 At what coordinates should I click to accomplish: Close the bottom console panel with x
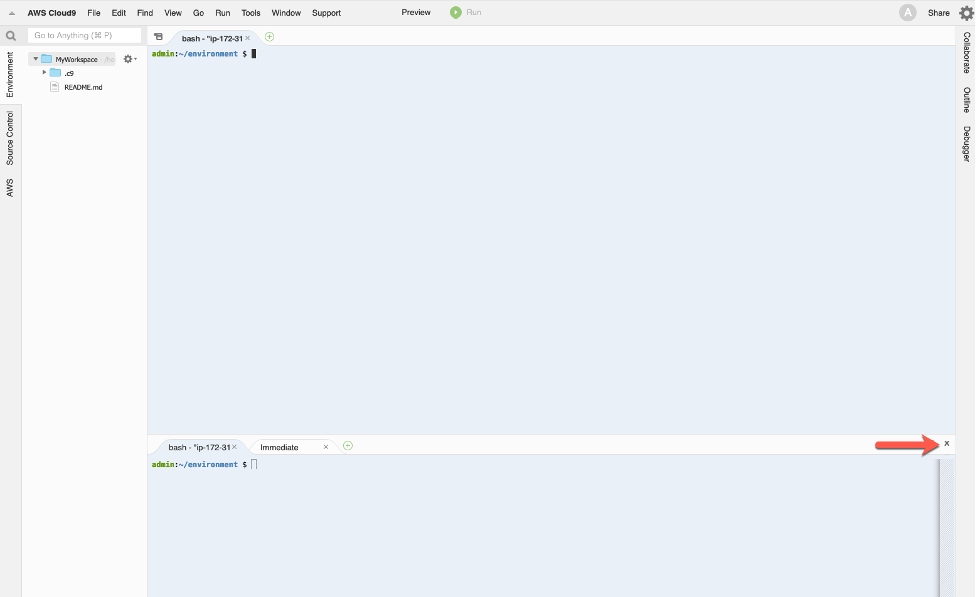[x=947, y=443]
